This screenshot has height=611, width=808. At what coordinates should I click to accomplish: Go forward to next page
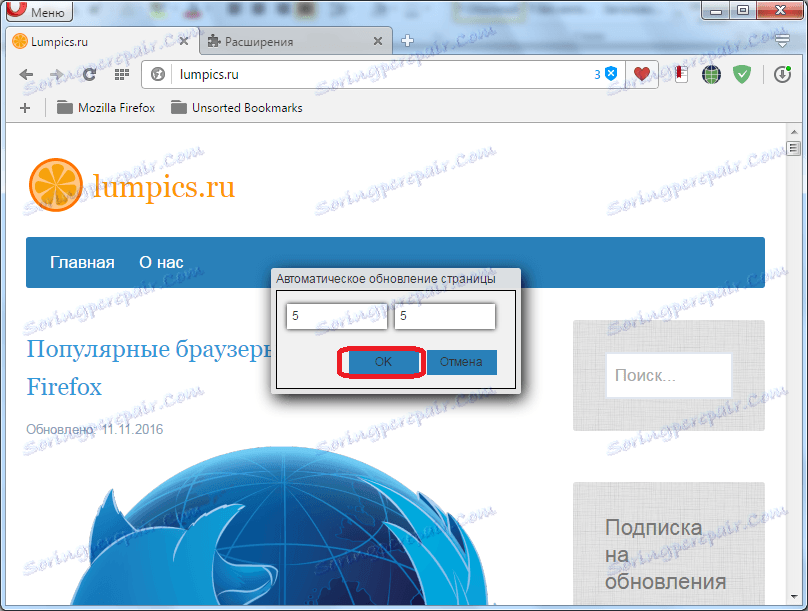[x=57, y=75]
